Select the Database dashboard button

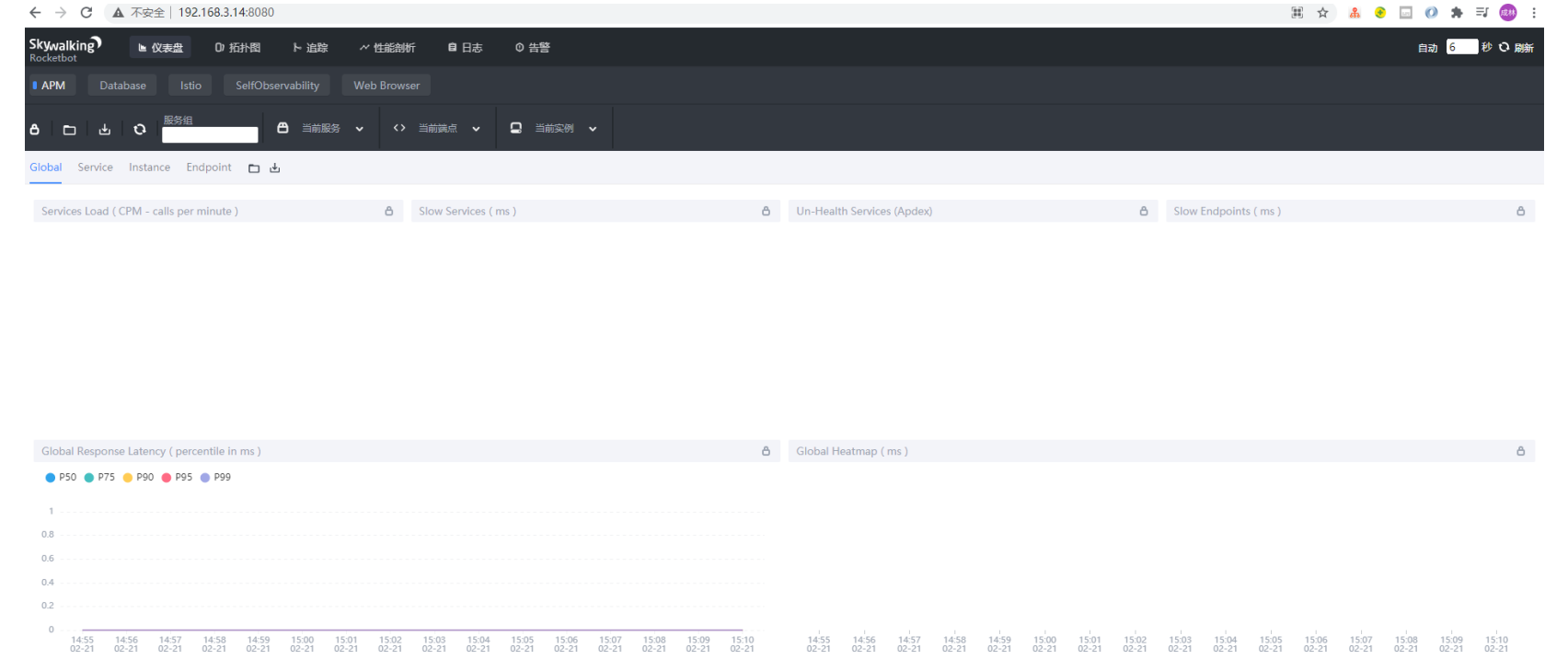[122, 86]
